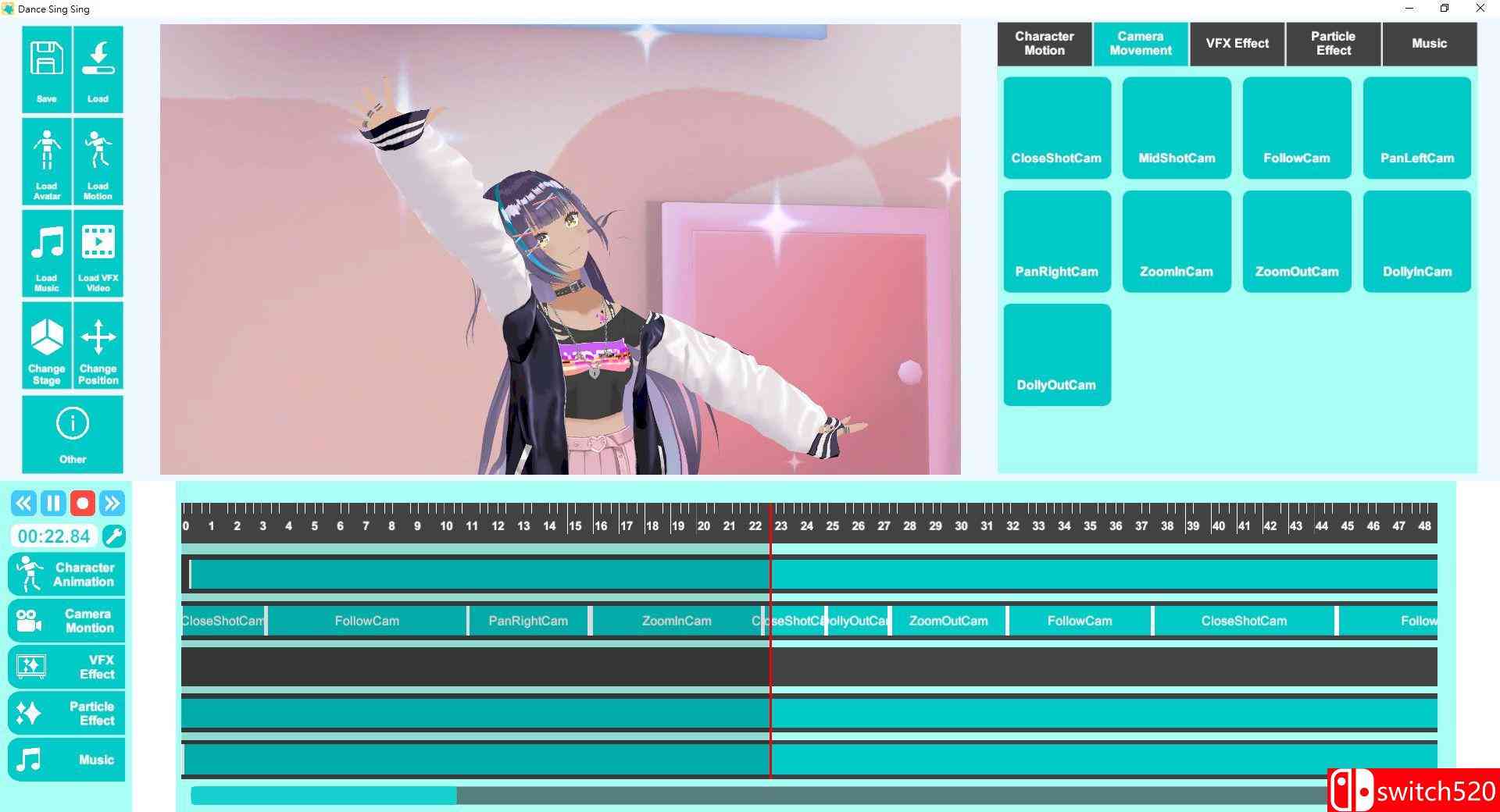
Task: Add the ZoomInCam camera preset
Action: (1176, 242)
